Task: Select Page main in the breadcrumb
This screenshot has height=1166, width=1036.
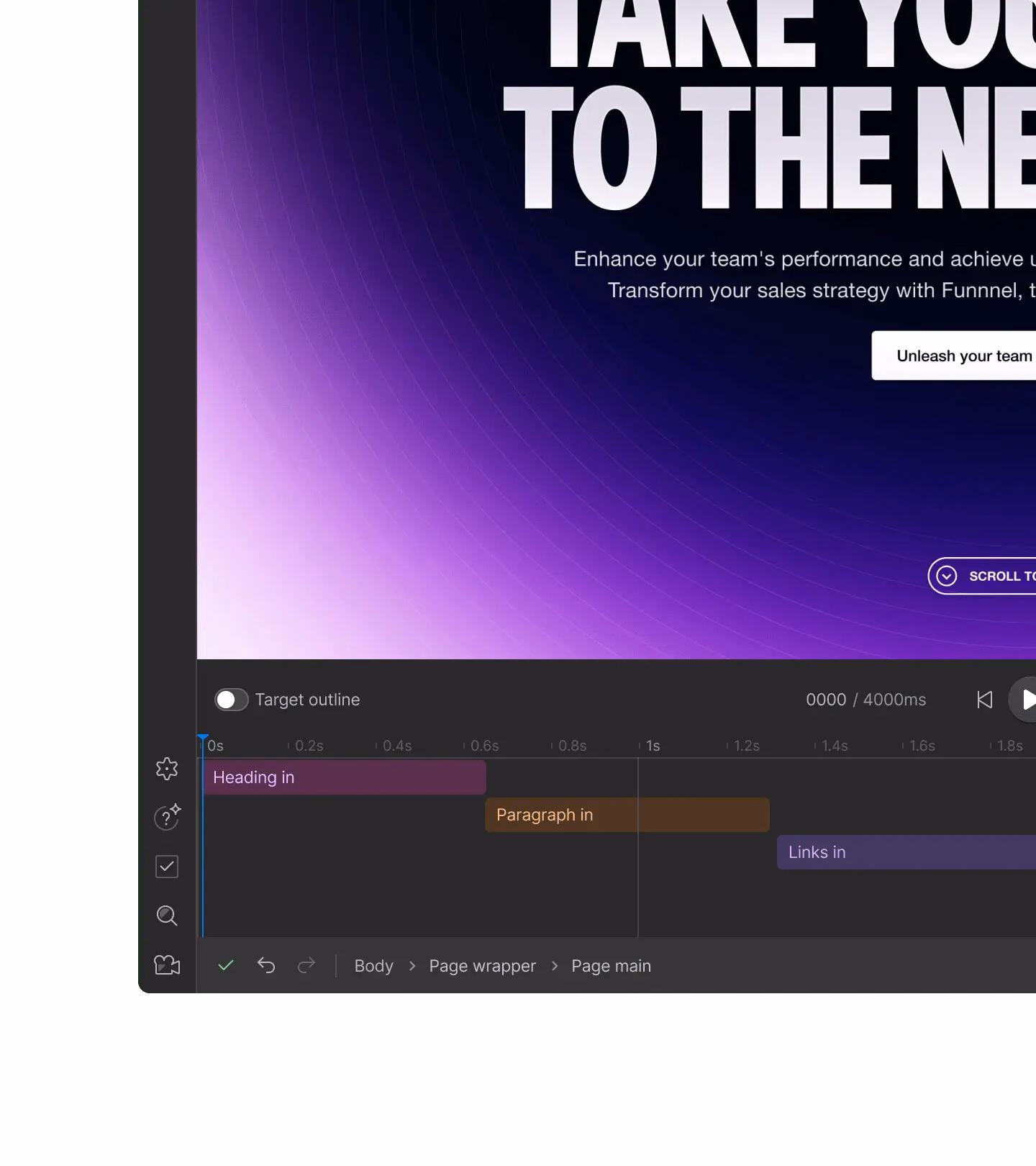Action: pos(611,966)
